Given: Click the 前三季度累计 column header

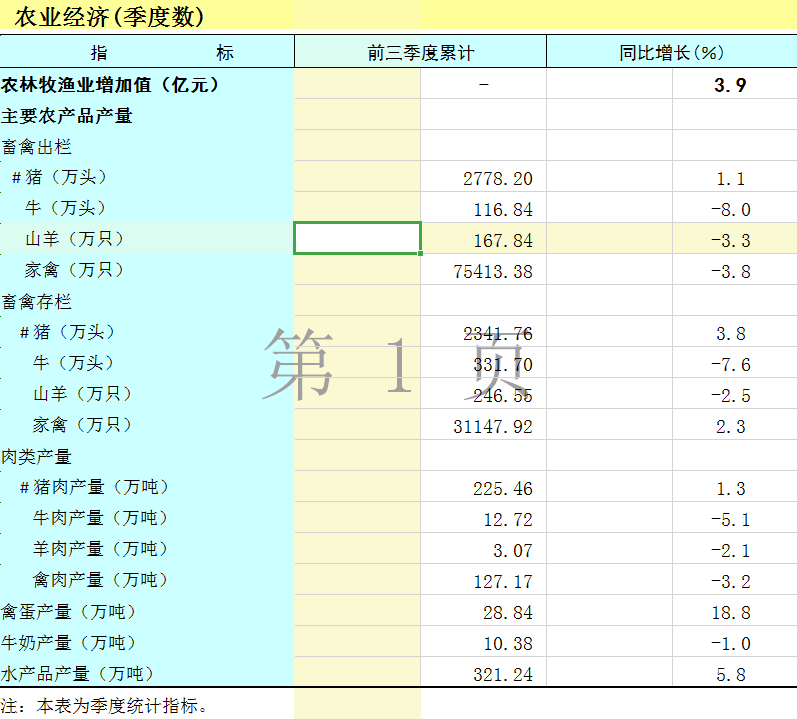Looking at the screenshot, I should click(420, 53).
